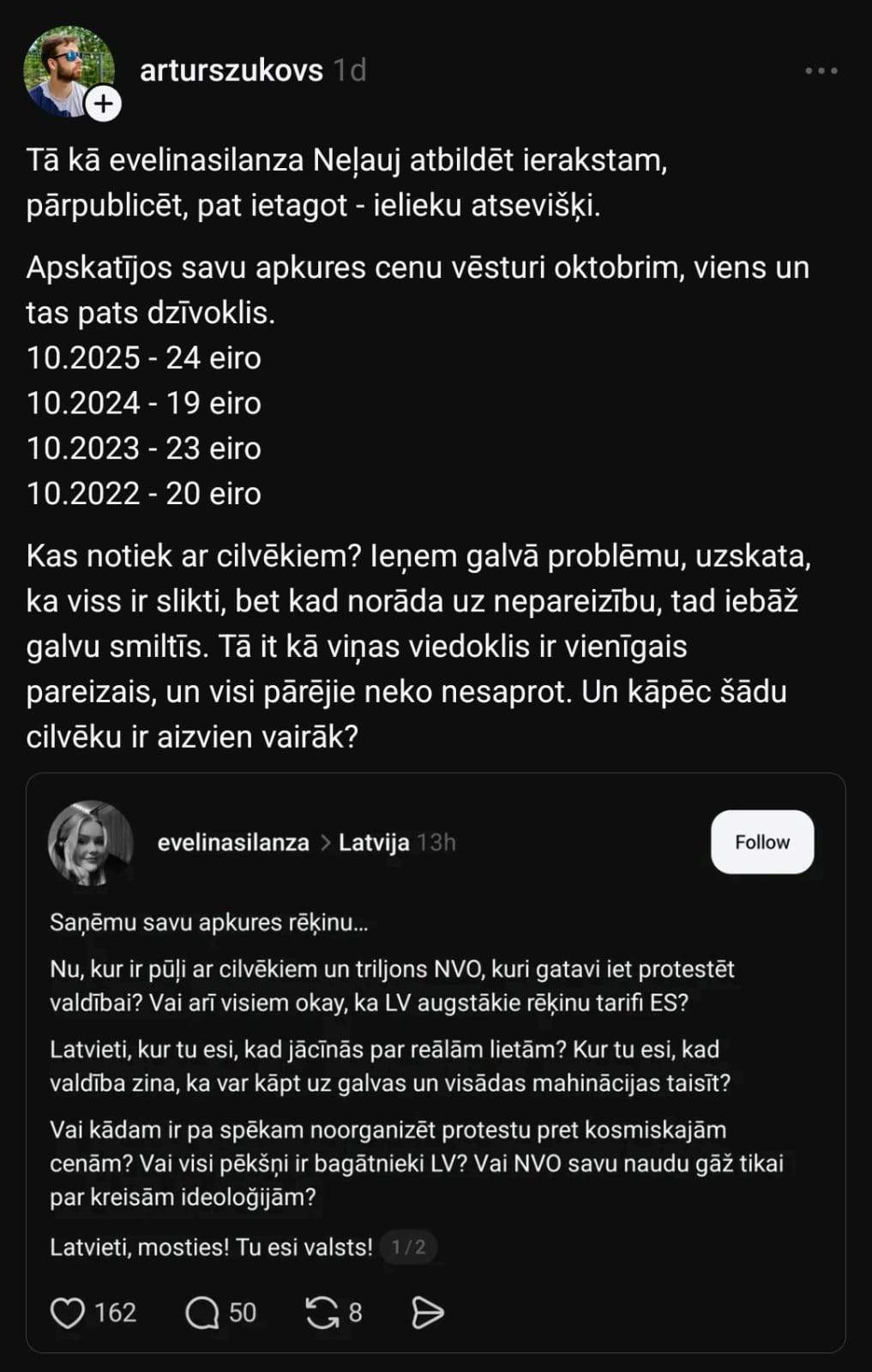Screen dimensions: 872x1372
Task: Repost using the circular arrows icon
Action: 322,1312
